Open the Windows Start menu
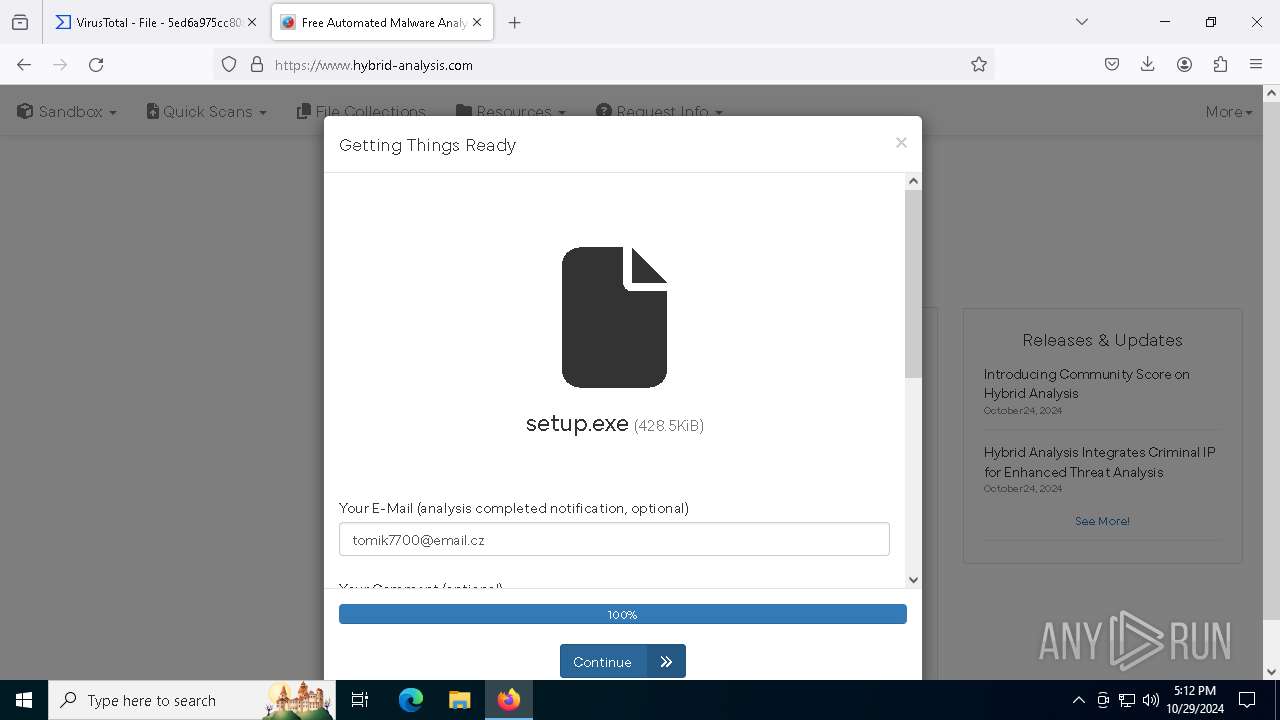The width and height of the screenshot is (1280, 720). pyautogui.click(x=24, y=700)
